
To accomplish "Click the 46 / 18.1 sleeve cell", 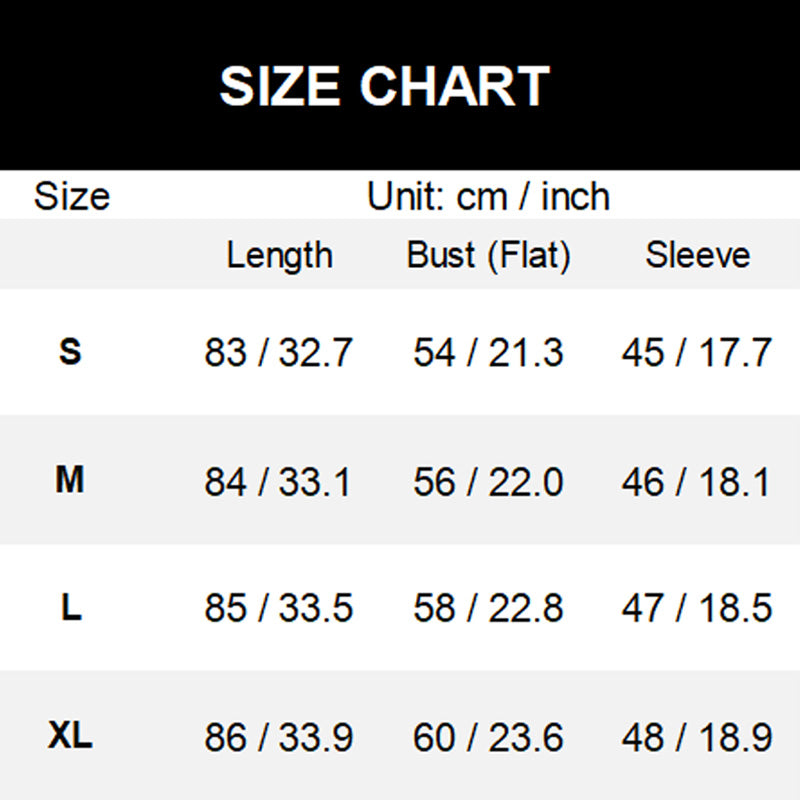I will (x=697, y=482).
